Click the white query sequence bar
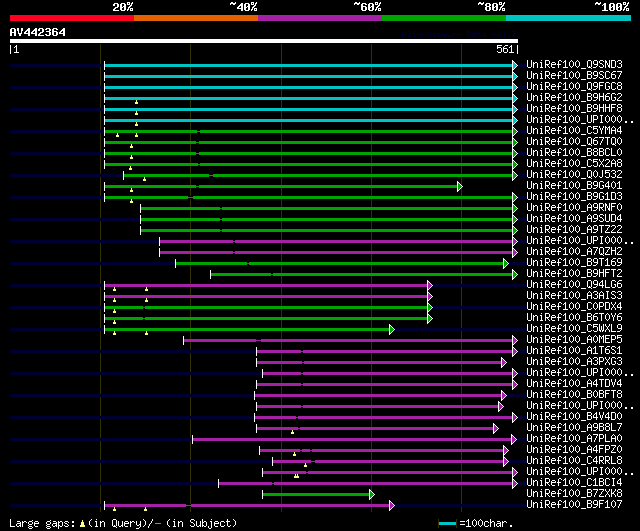Screen dimensions: 640x531 click(x=264, y=41)
